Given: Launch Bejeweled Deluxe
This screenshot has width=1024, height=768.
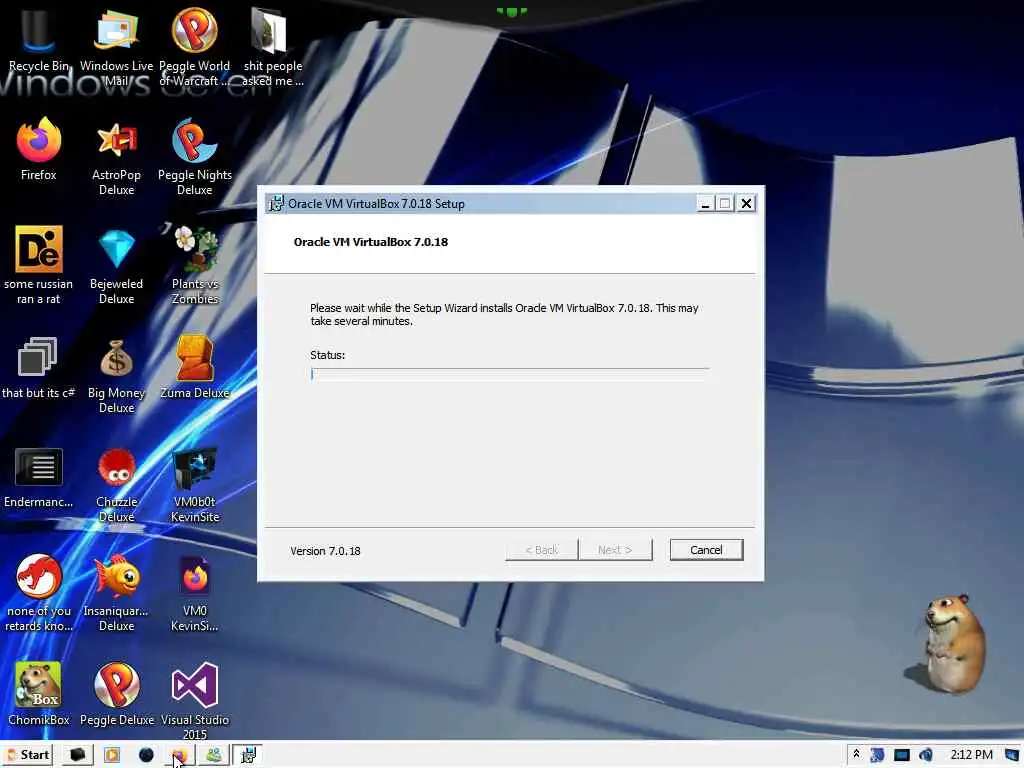Looking at the screenshot, I should click(116, 264).
